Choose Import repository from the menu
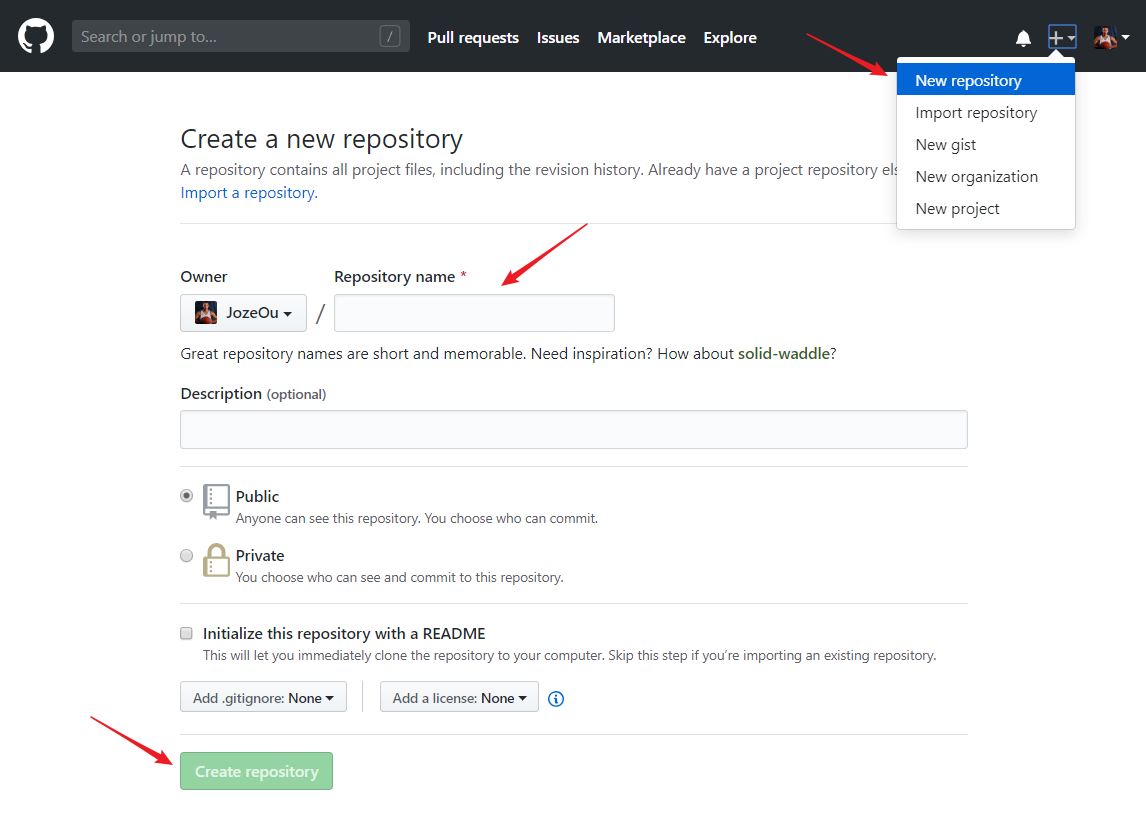The image size is (1146, 827). click(985, 113)
